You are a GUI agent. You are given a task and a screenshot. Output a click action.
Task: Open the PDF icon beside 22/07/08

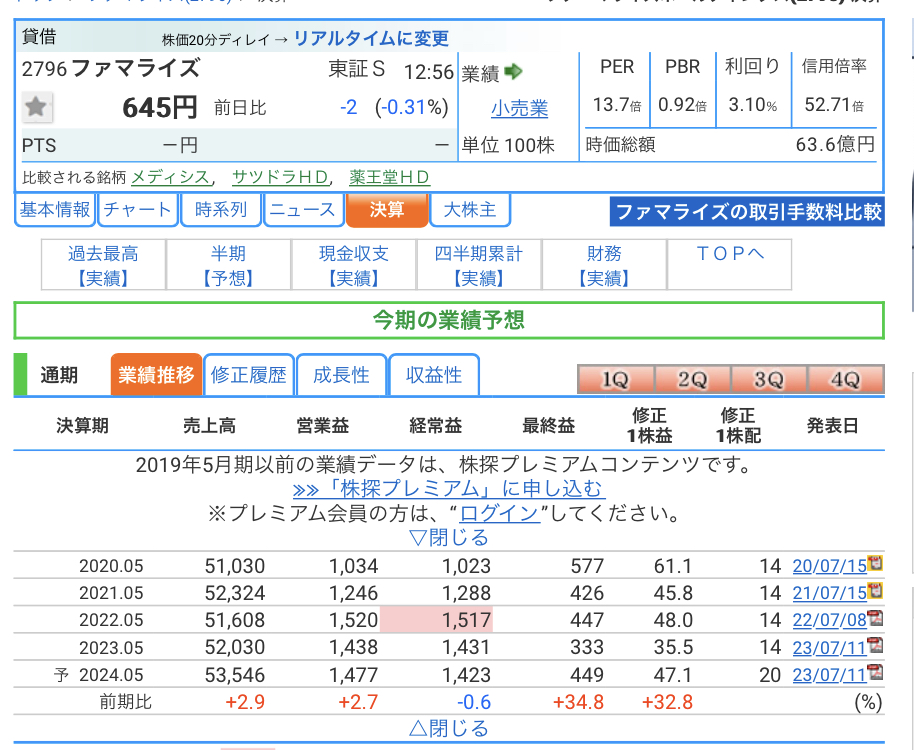(875, 618)
